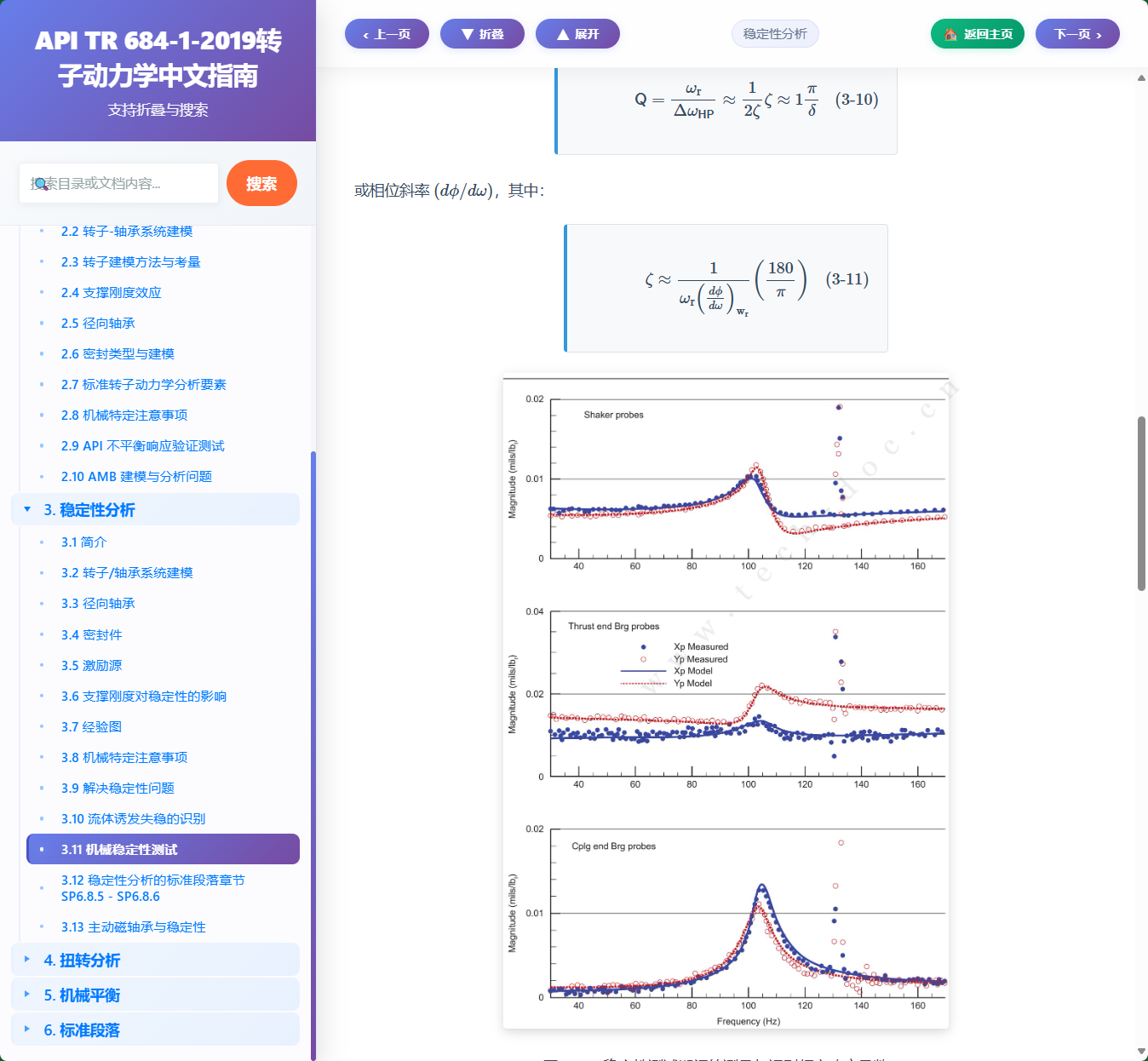Click the home icon on 返回主页 button
This screenshot has width=1148, height=1061.
point(950,34)
